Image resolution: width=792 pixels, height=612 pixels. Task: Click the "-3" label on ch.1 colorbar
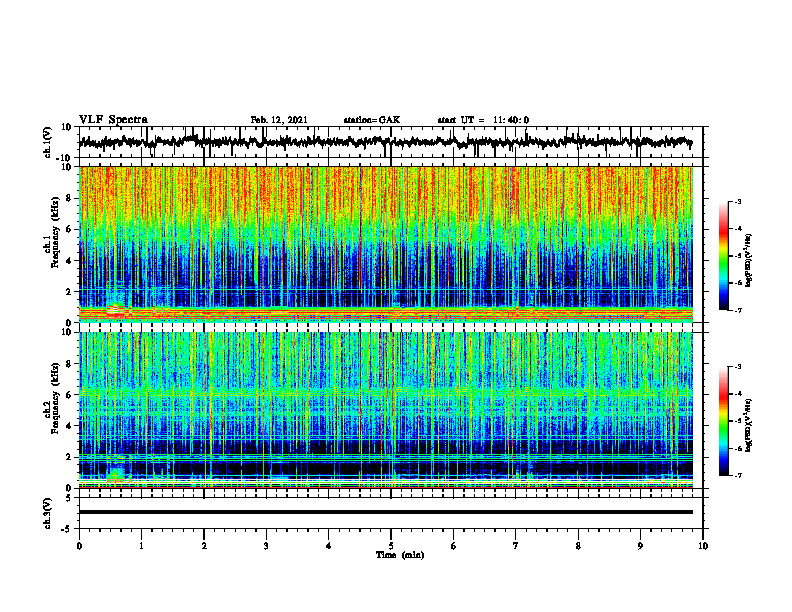tap(738, 202)
